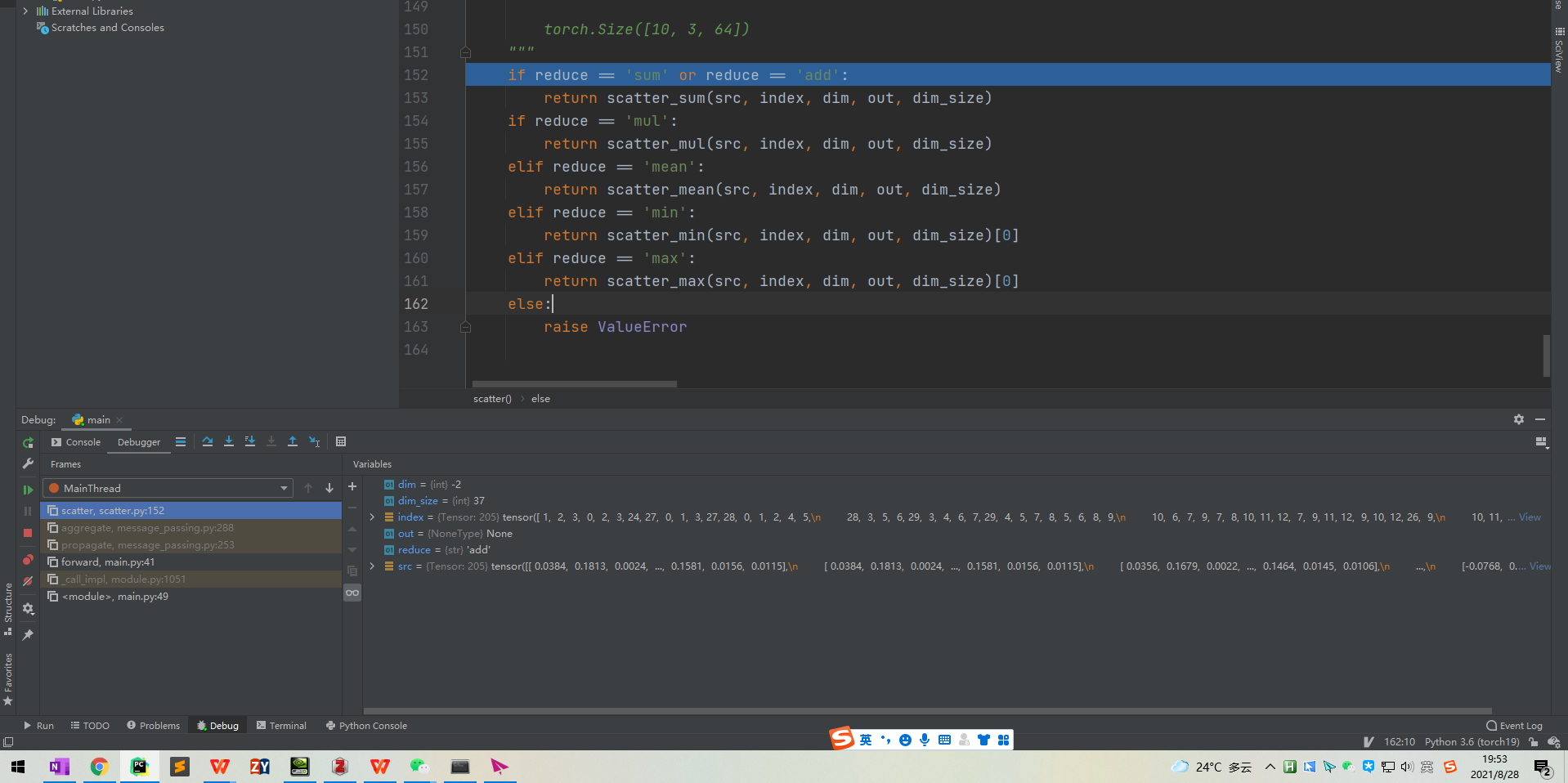1568x783 pixels.
Task: Select the <module>, main.py:49 frame
Action: (190, 597)
